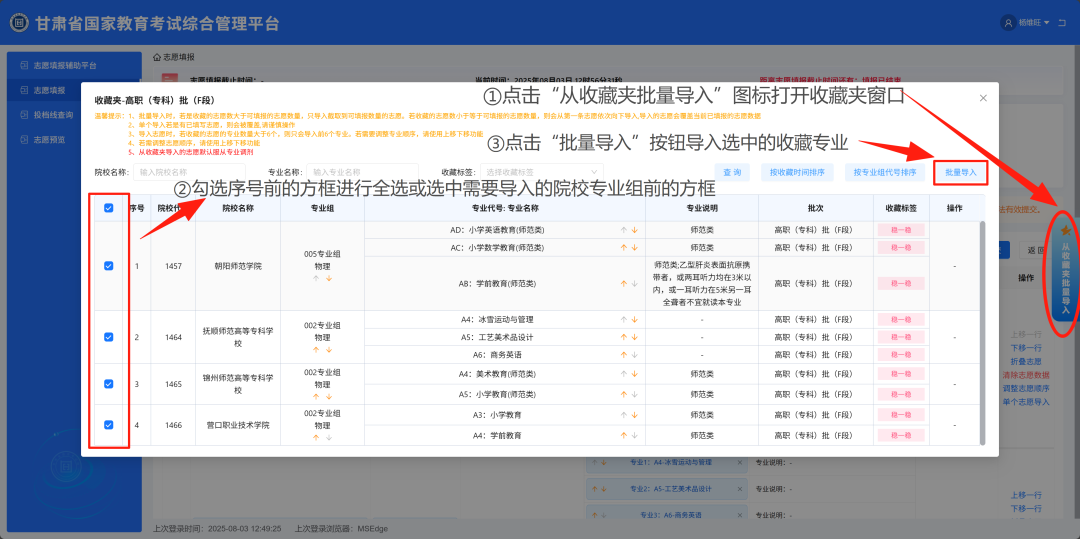Uncheck the row 2 抚顺师范高等专科学校 checkbox
This screenshot has height=539, width=1080.
[x=108, y=337]
